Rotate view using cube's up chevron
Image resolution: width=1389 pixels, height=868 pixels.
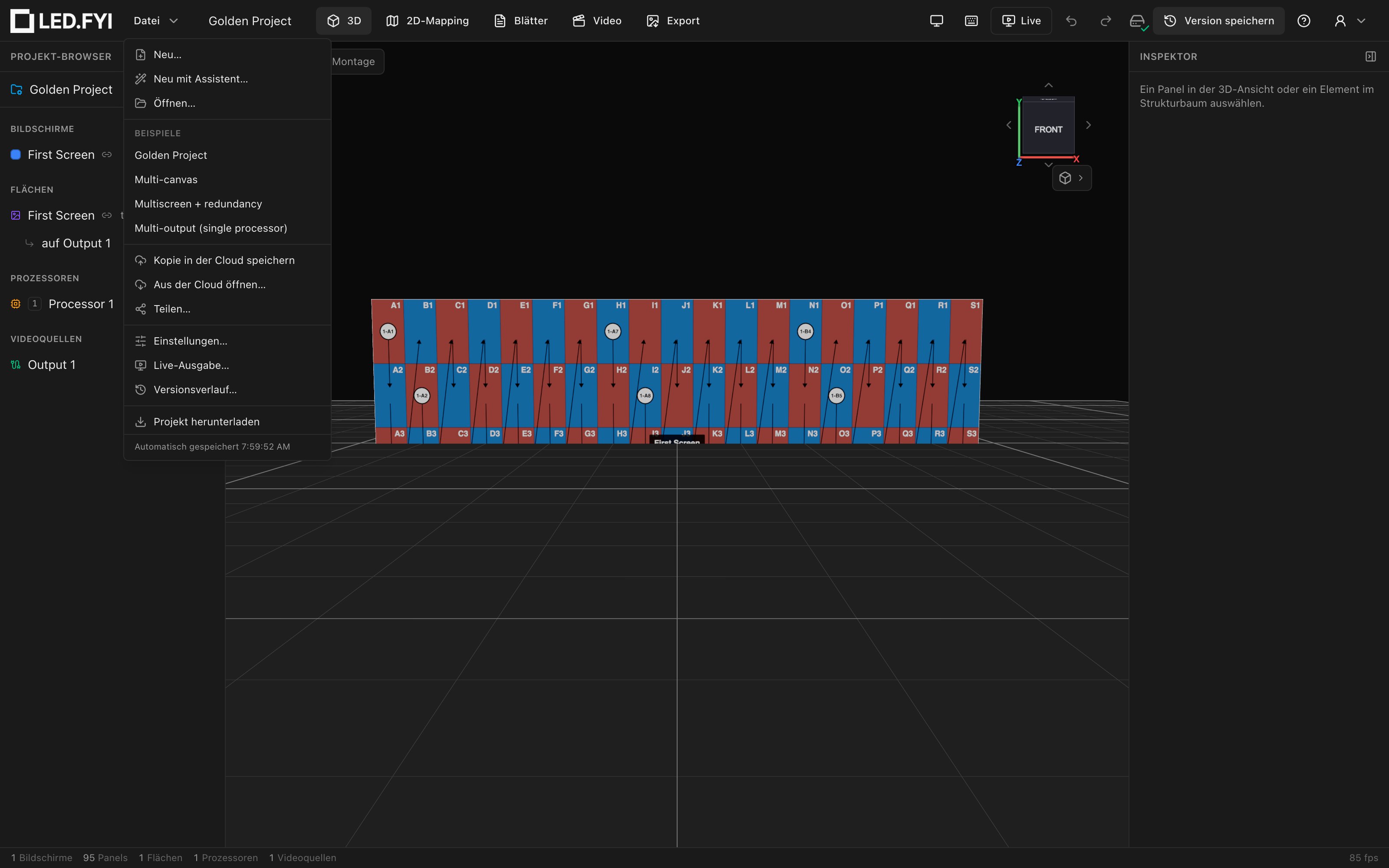coord(1048,85)
